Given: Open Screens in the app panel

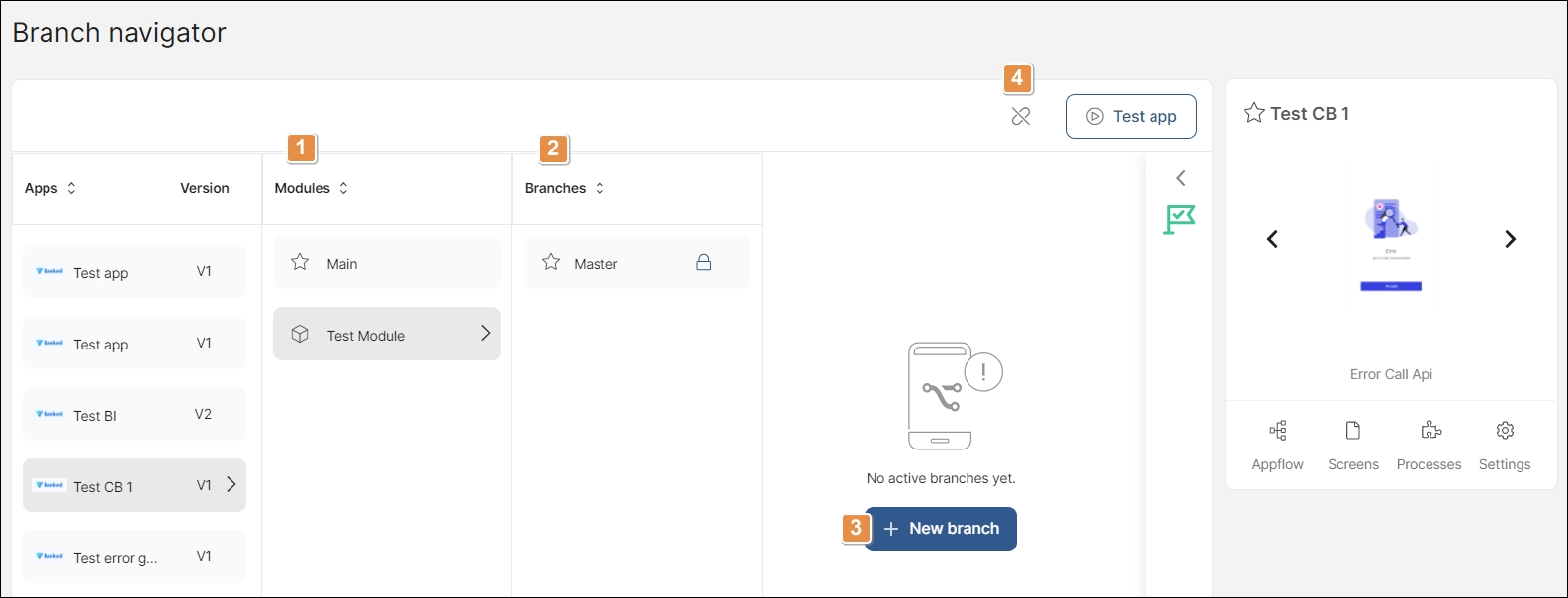Looking at the screenshot, I should point(1352,444).
